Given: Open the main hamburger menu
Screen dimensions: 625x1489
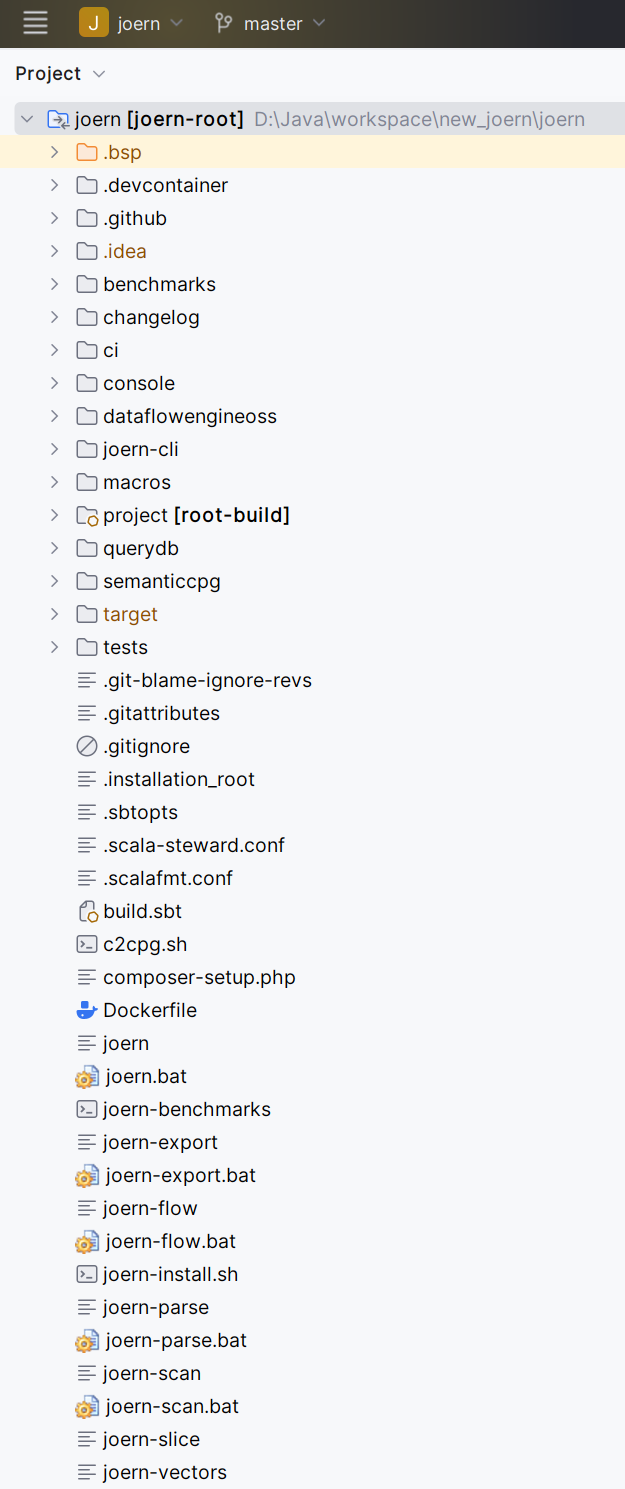Looking at the screenshot, I should [x=35, y=23].
